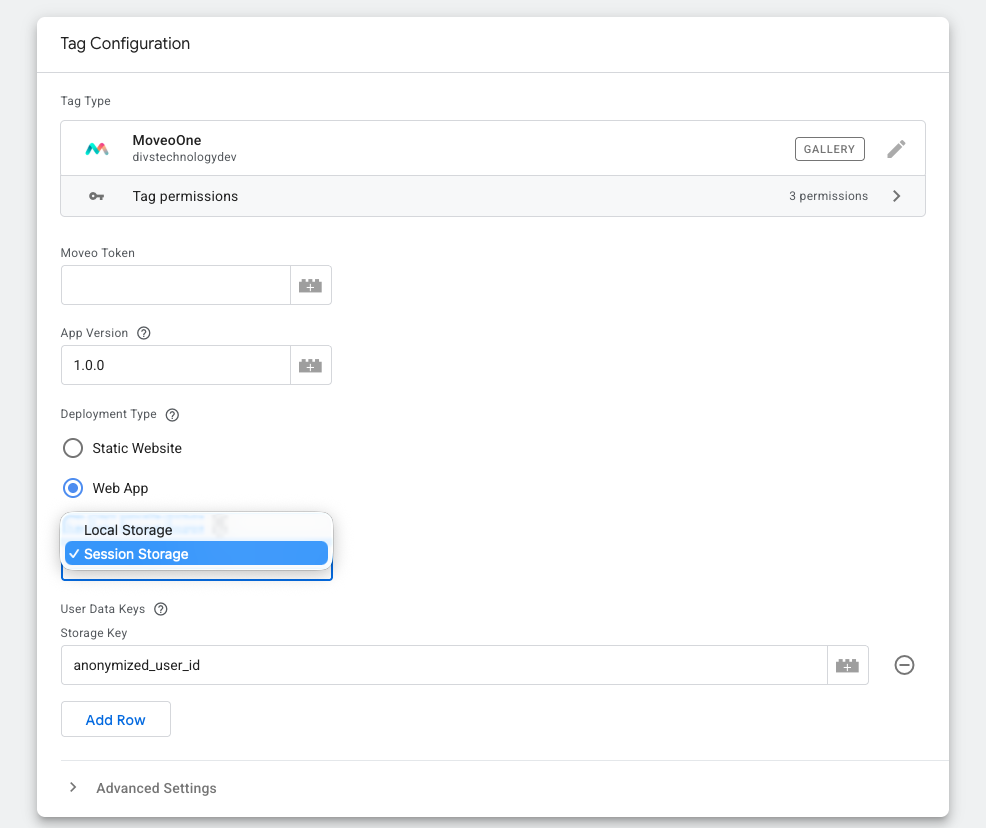986x828 pixels.
Task: Expand Advanced Settings section
Action: [74, 787]
